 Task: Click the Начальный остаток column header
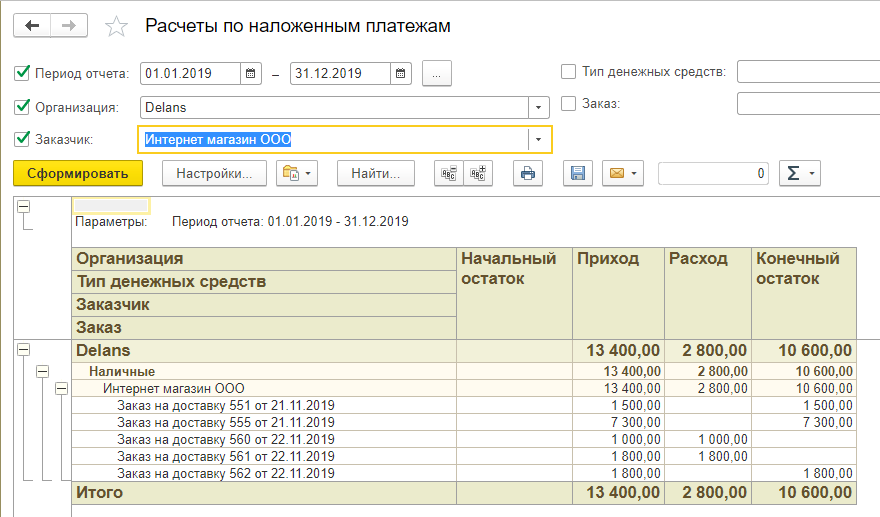(x=515, y=294)
